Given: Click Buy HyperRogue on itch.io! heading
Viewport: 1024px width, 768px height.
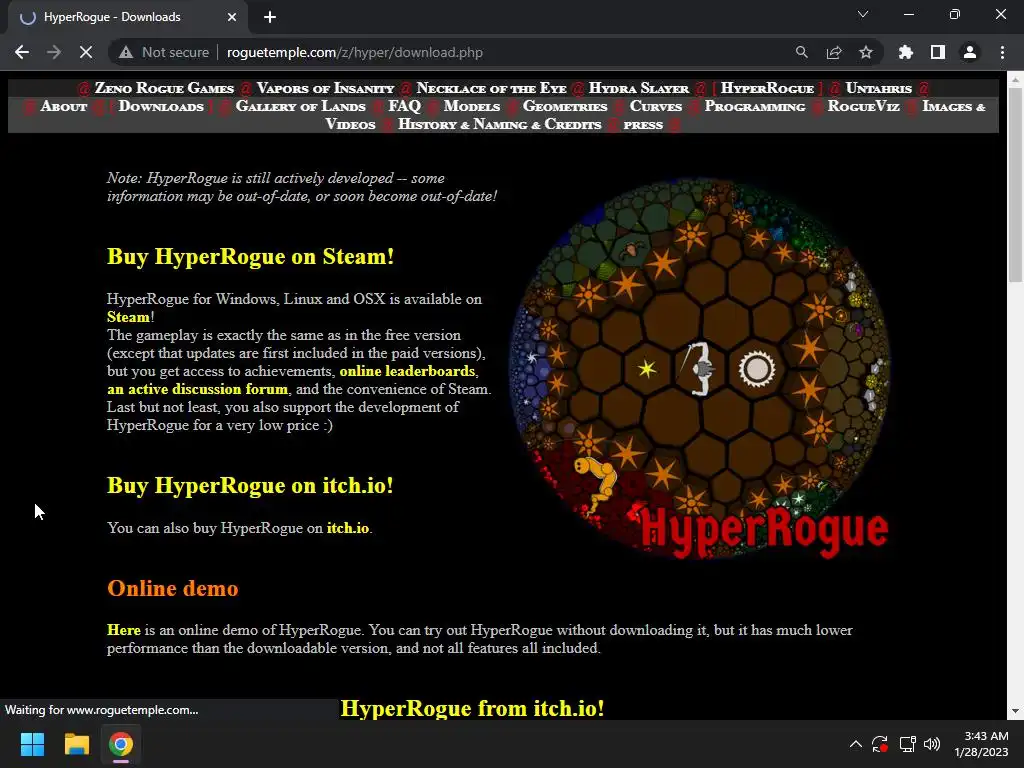Looking at the screenshot, I should coord(249,485).
